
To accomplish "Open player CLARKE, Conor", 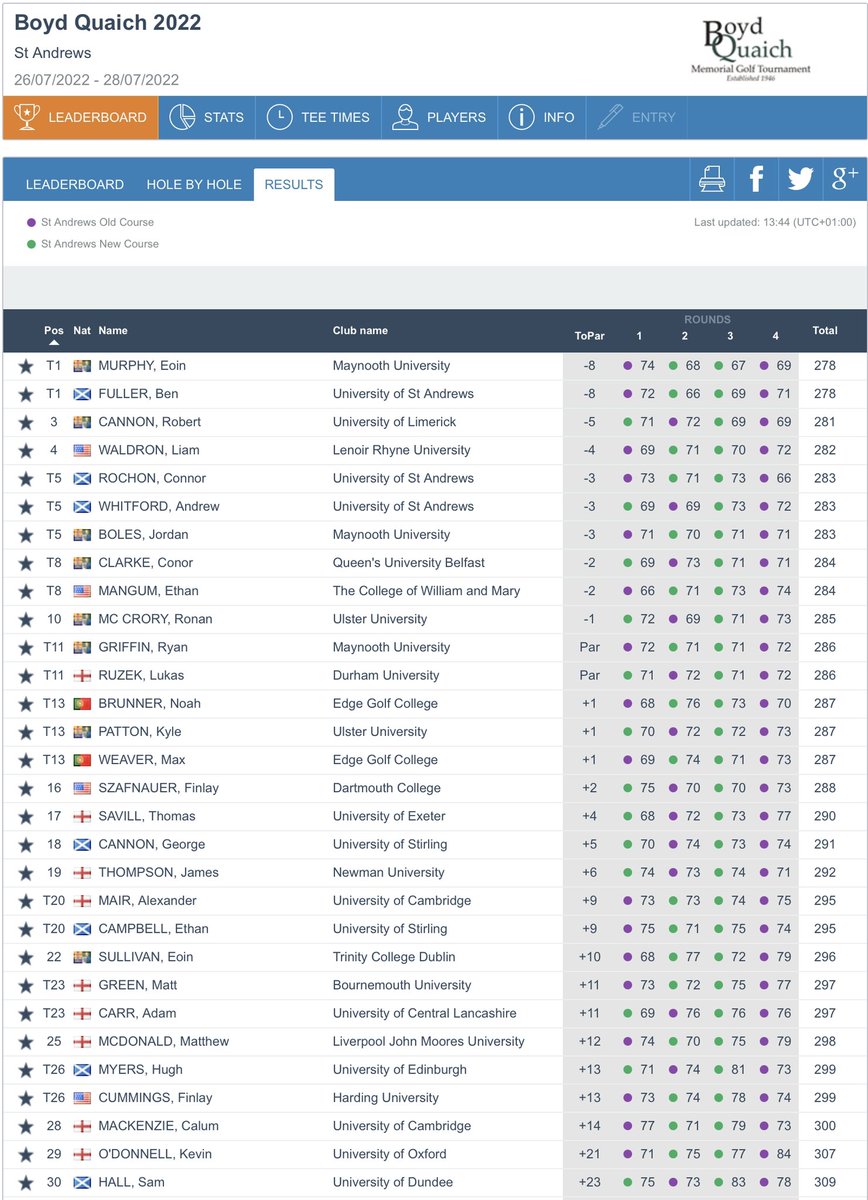I will point(146,563).
